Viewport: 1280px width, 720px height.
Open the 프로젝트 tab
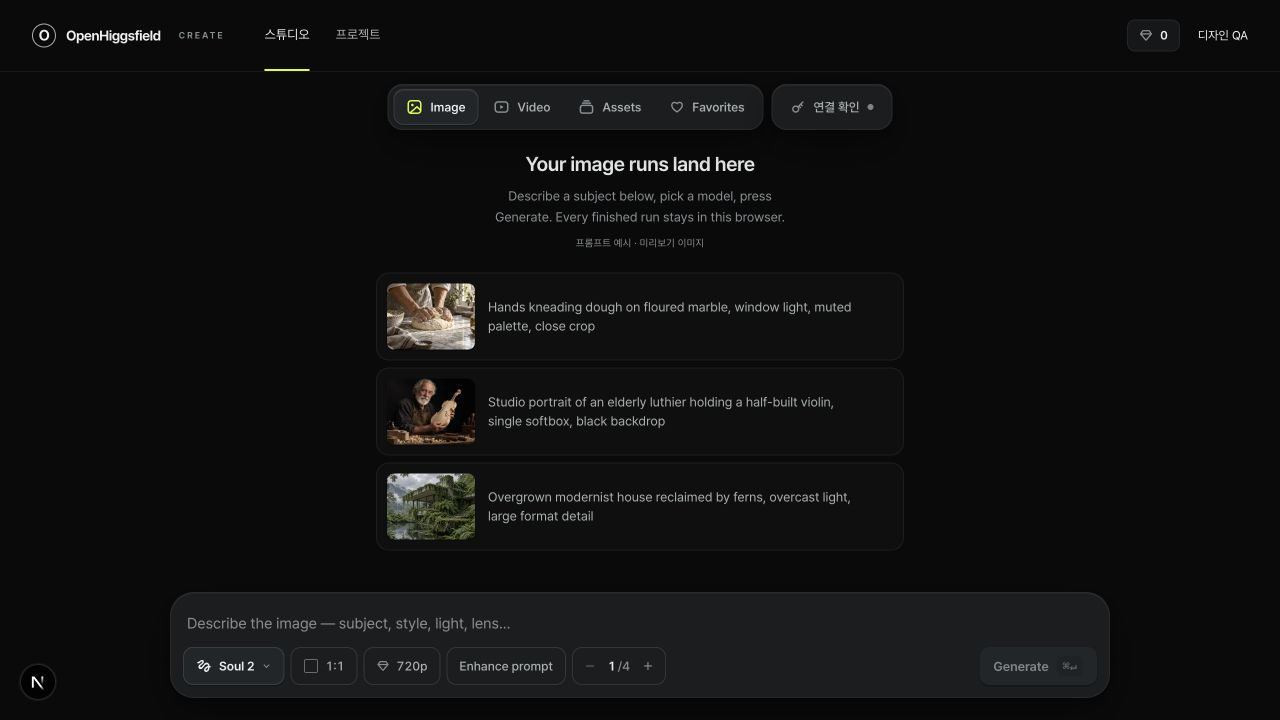[x=358, y=35]
